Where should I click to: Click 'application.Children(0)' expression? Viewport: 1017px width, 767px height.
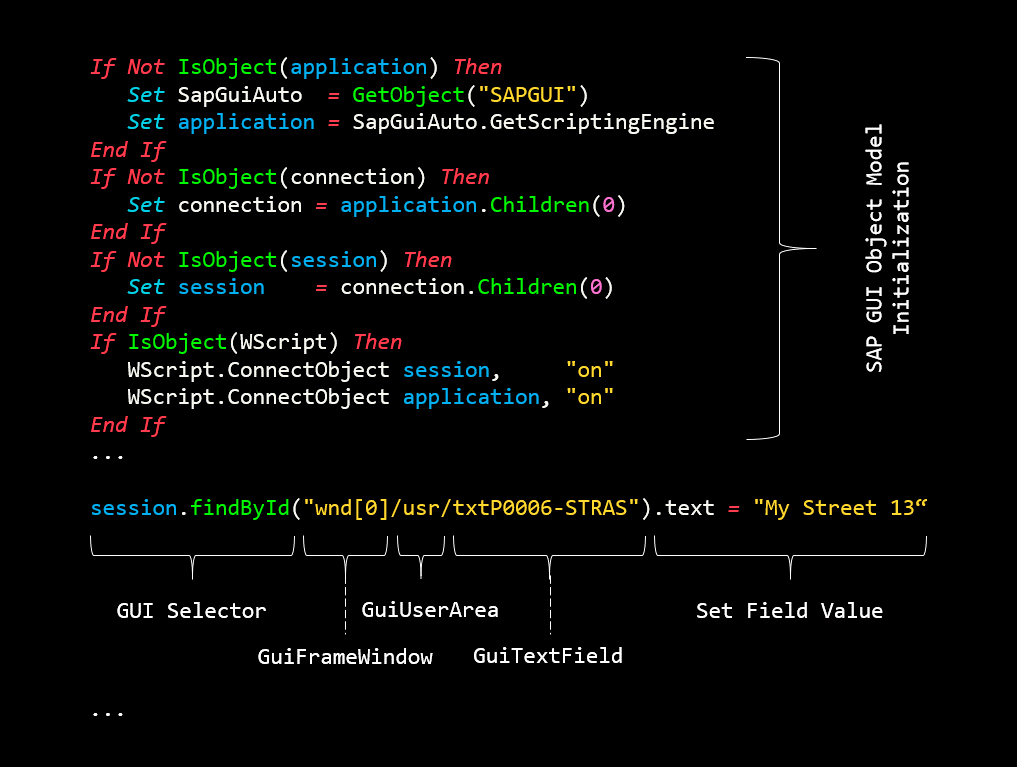click(x=483, y=206)
